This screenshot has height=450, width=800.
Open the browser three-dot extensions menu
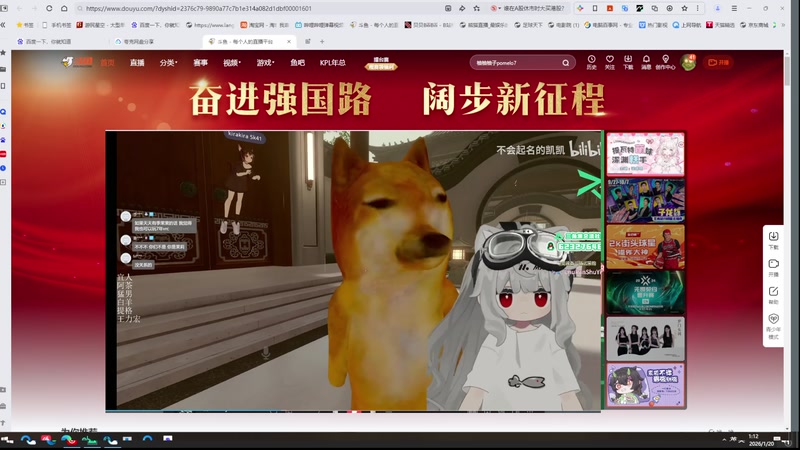[x=698, y=8]
